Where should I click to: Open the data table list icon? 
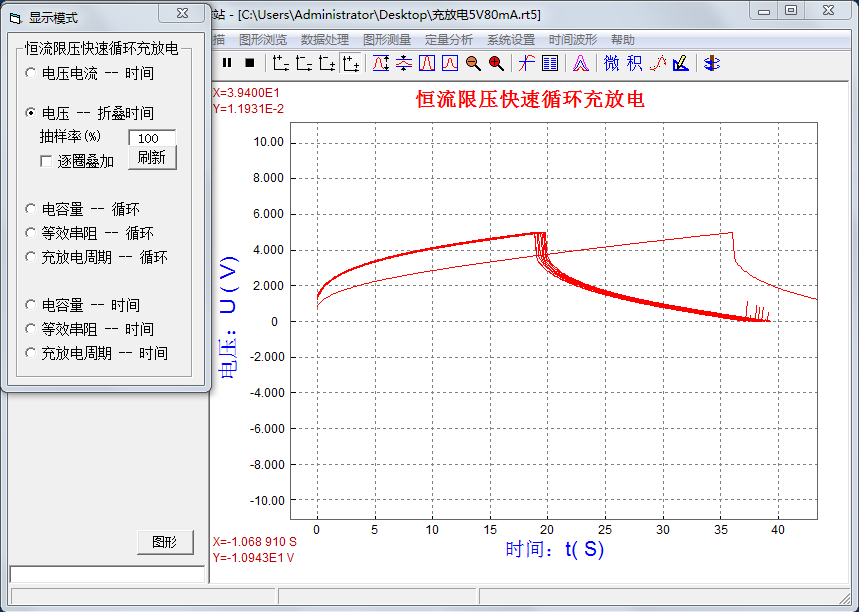550,63
